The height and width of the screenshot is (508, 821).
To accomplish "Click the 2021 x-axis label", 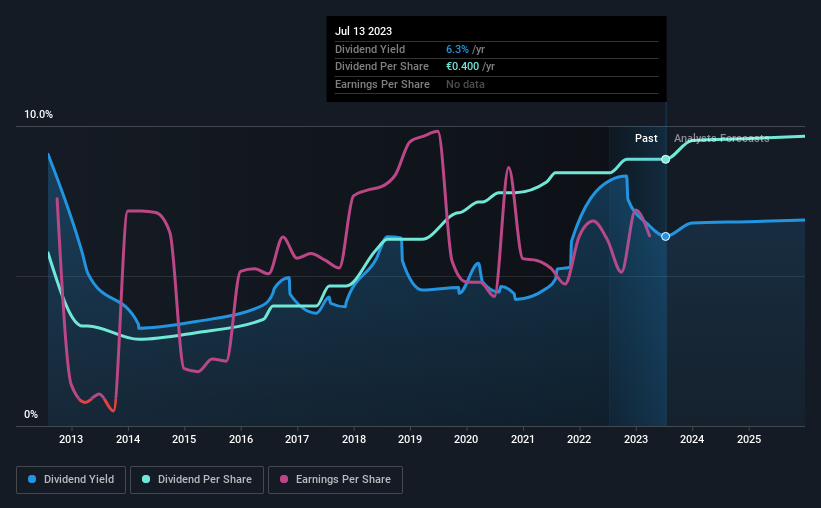I will [523, 439].
